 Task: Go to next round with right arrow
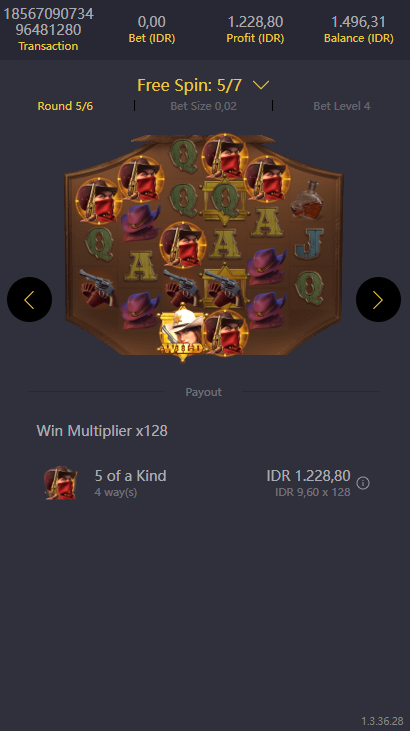point(378,300)
